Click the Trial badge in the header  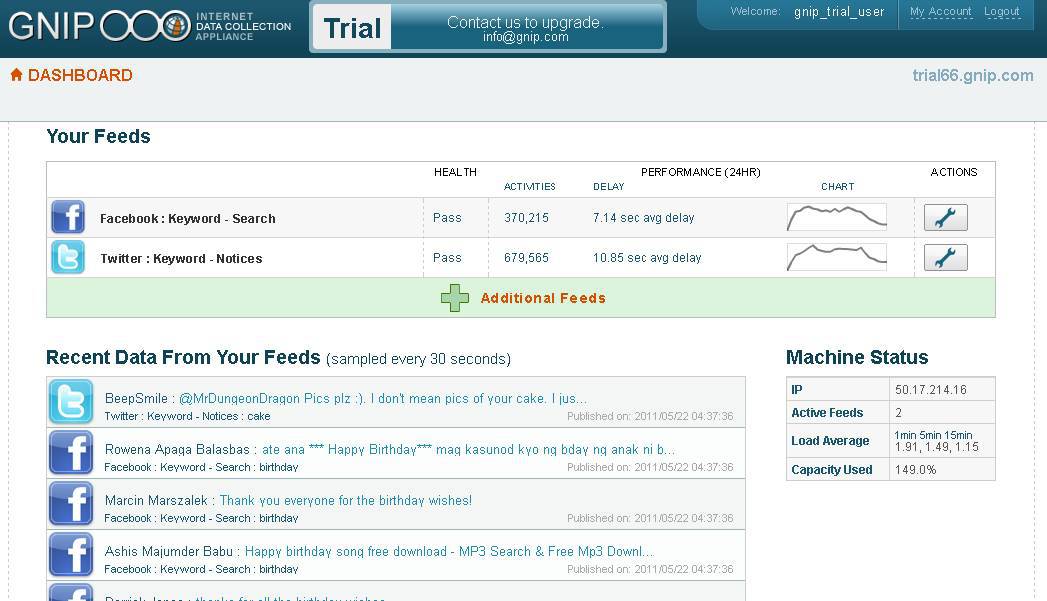[x=352, y=27]
